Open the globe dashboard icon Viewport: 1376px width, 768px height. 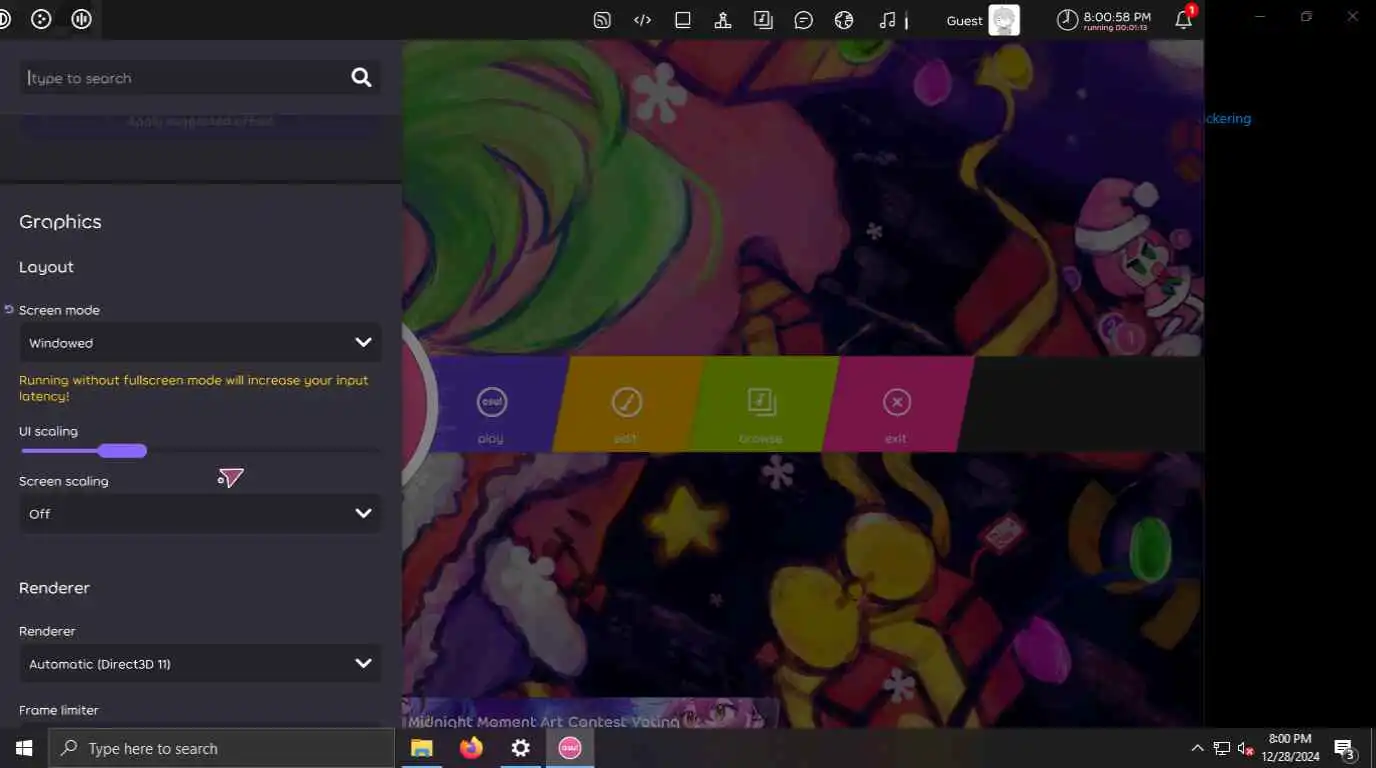[844, 20]
